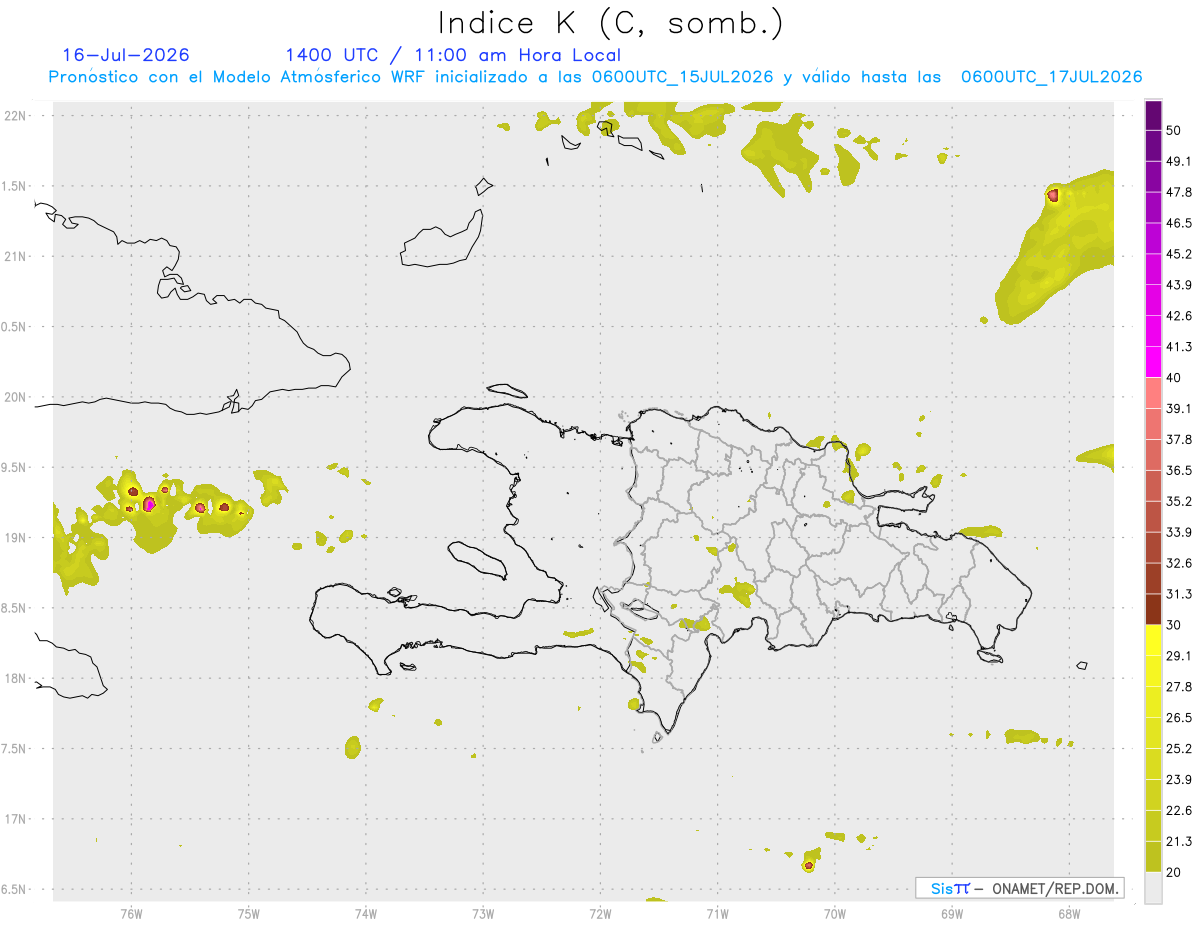This screenshot has width=1200, height=927.
Task: Click the map title "Indice K (C, somb.)"
Action: [x=611, y=23]
